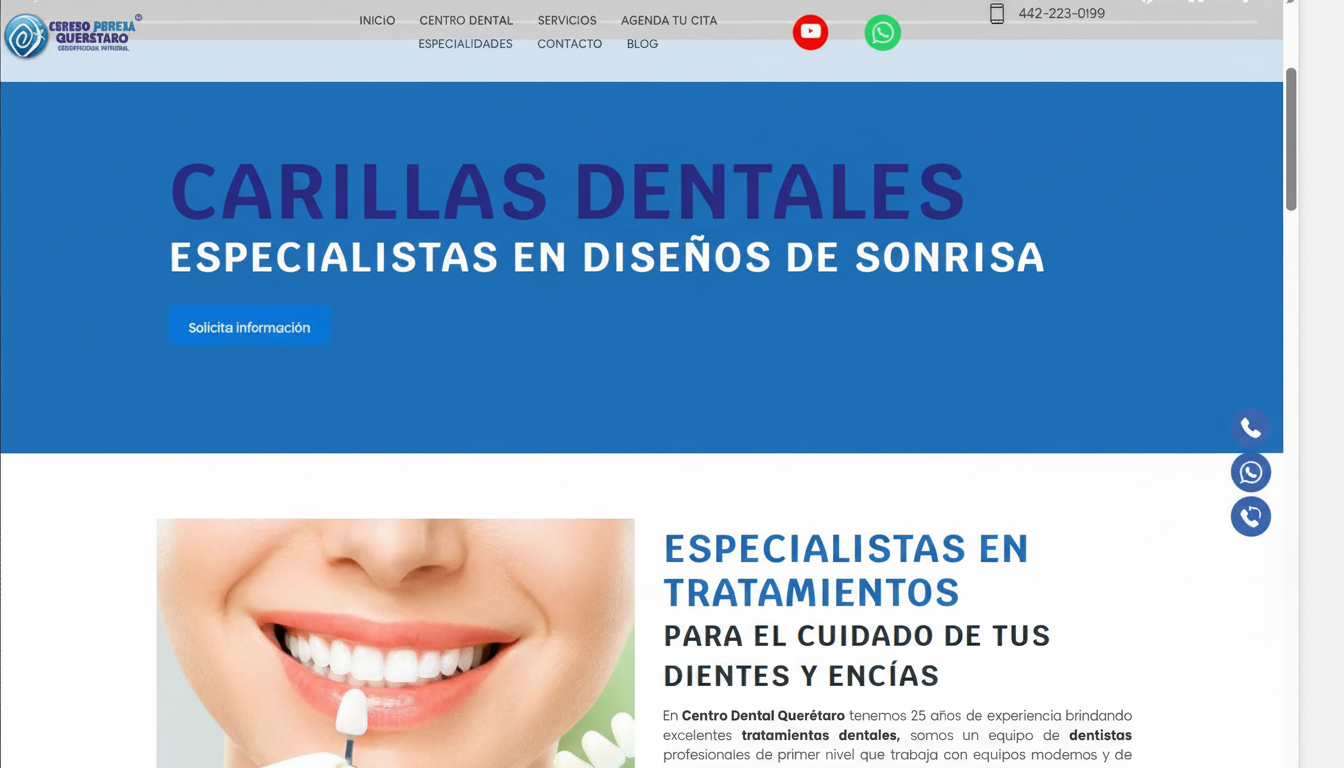
Task: Select INICIO in the navigation menu
Action: 377,20
